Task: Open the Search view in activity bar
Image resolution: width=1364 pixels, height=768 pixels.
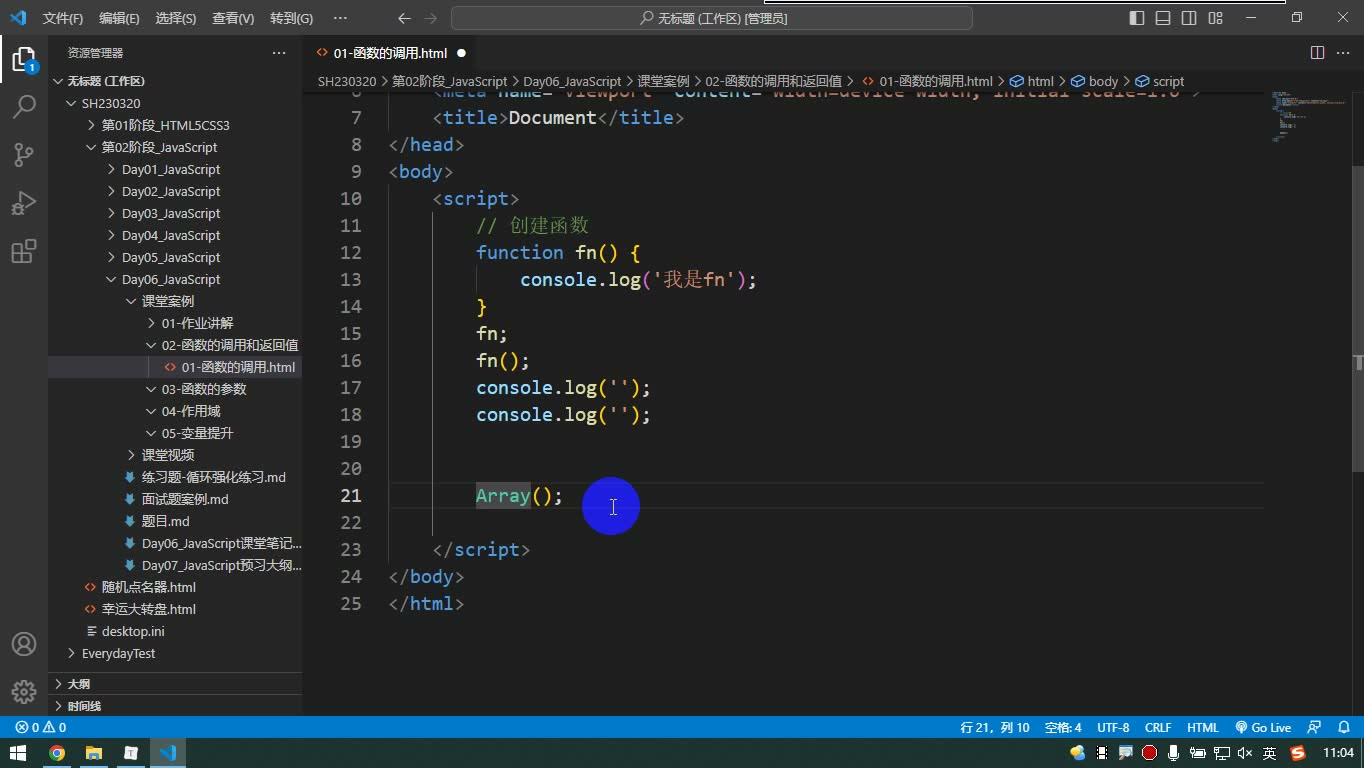Action: tap(24, 106)
